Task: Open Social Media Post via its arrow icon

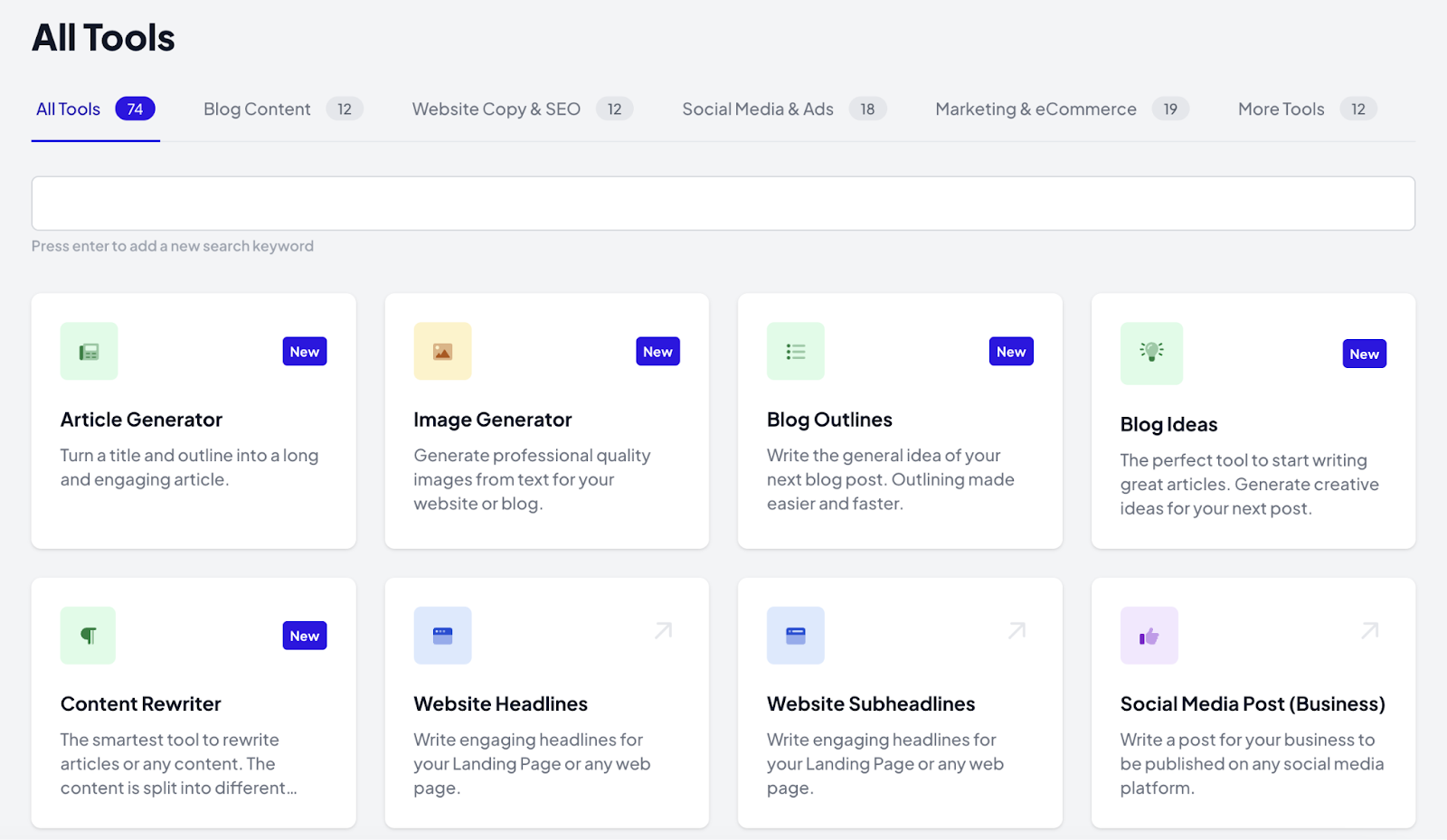Action: point(1369,630)
